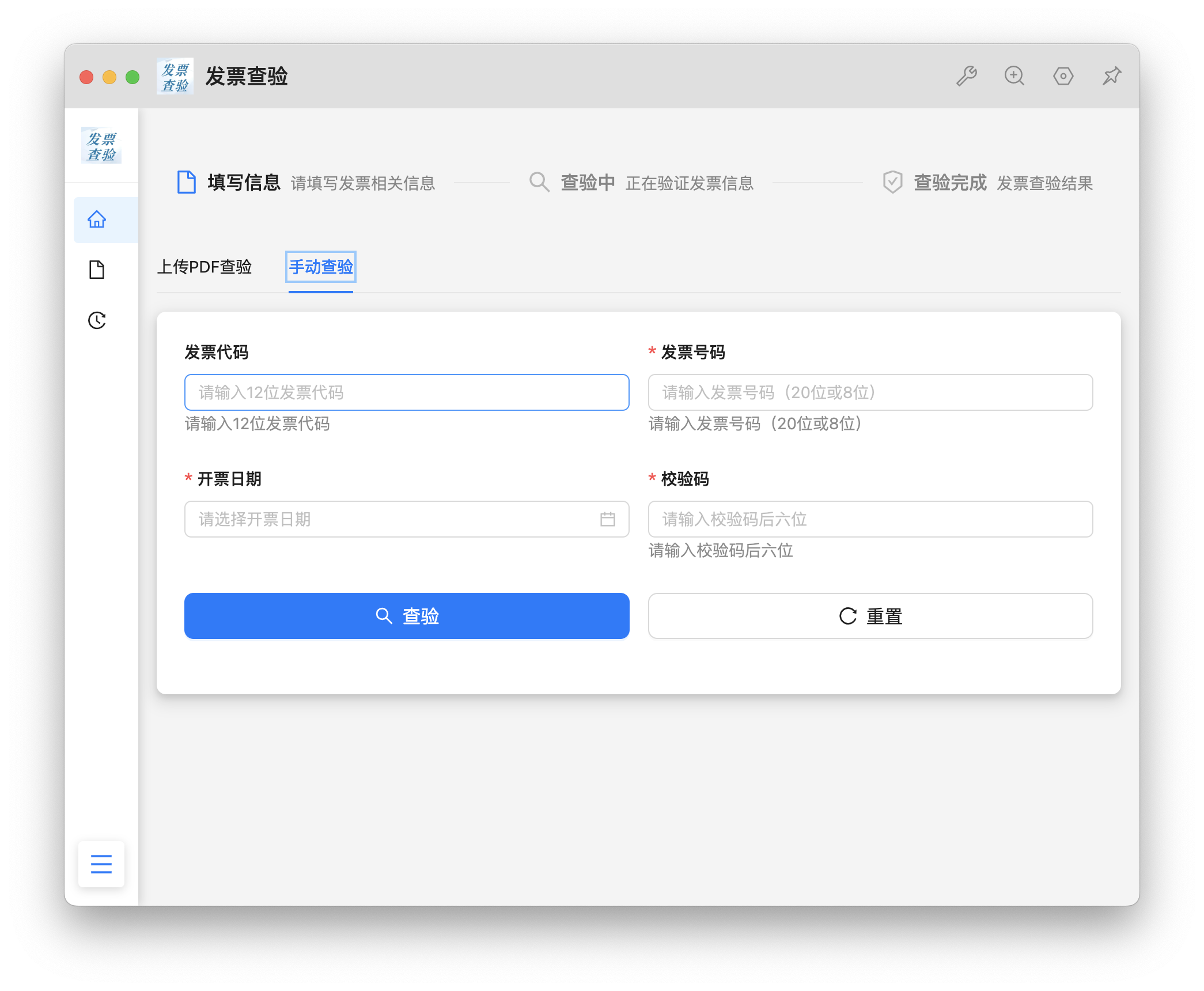The width and height of the screenshot is (1204, 991).
Task: Click step description 正在验证发票信息
Action: 690,183
